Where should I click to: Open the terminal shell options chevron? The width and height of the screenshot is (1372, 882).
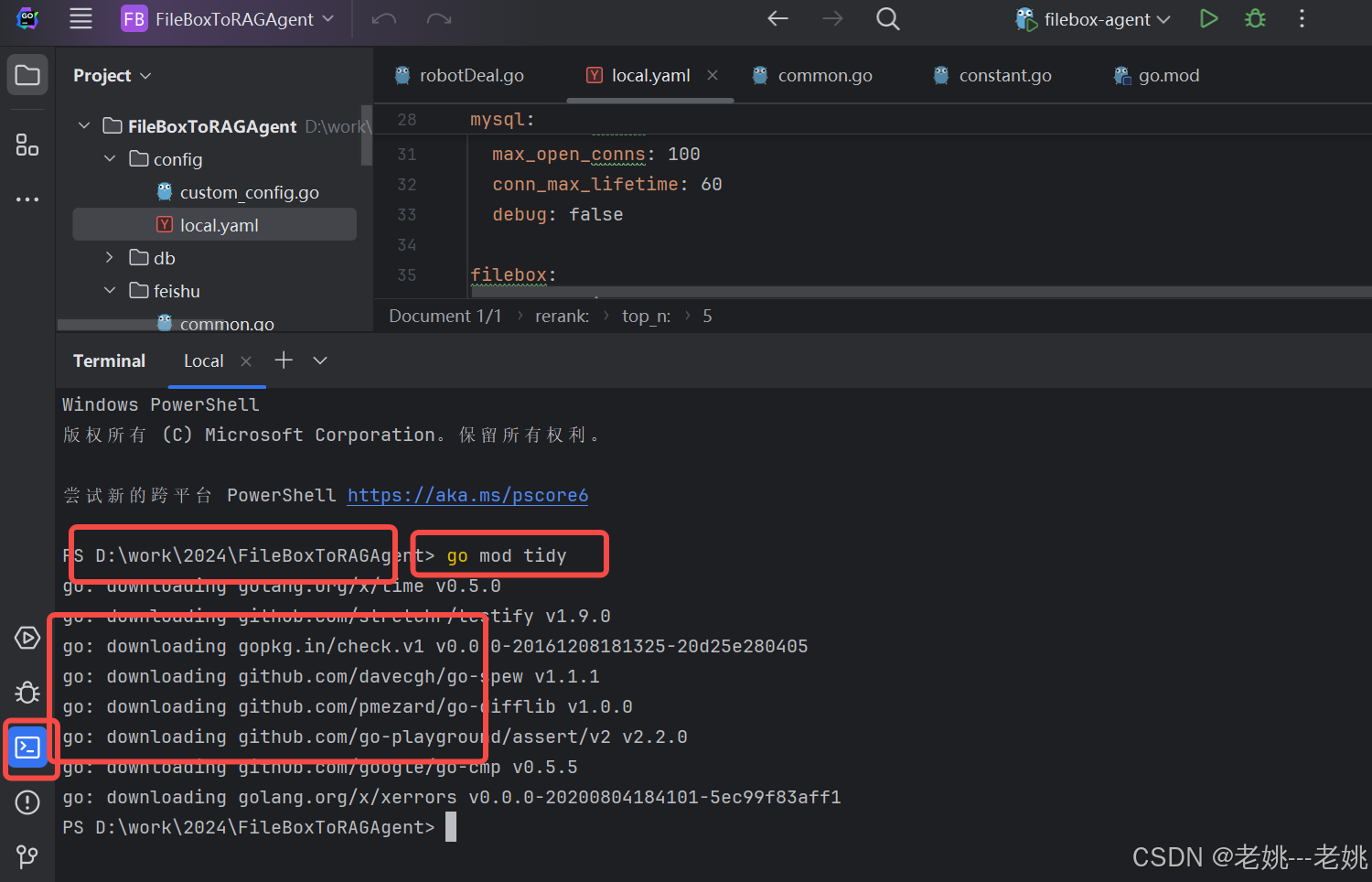(320, 360)
